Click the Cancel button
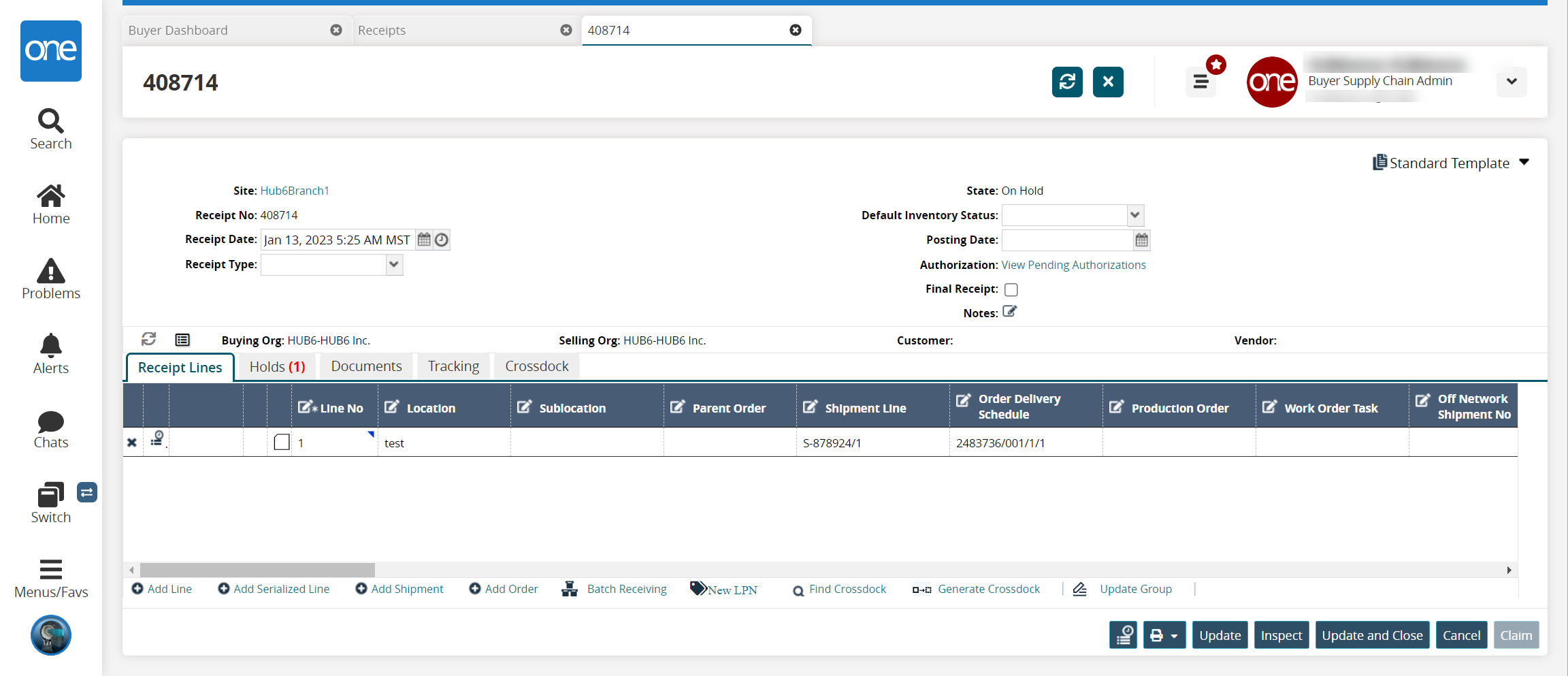 pyautogui.click(x=1462, y=635)
